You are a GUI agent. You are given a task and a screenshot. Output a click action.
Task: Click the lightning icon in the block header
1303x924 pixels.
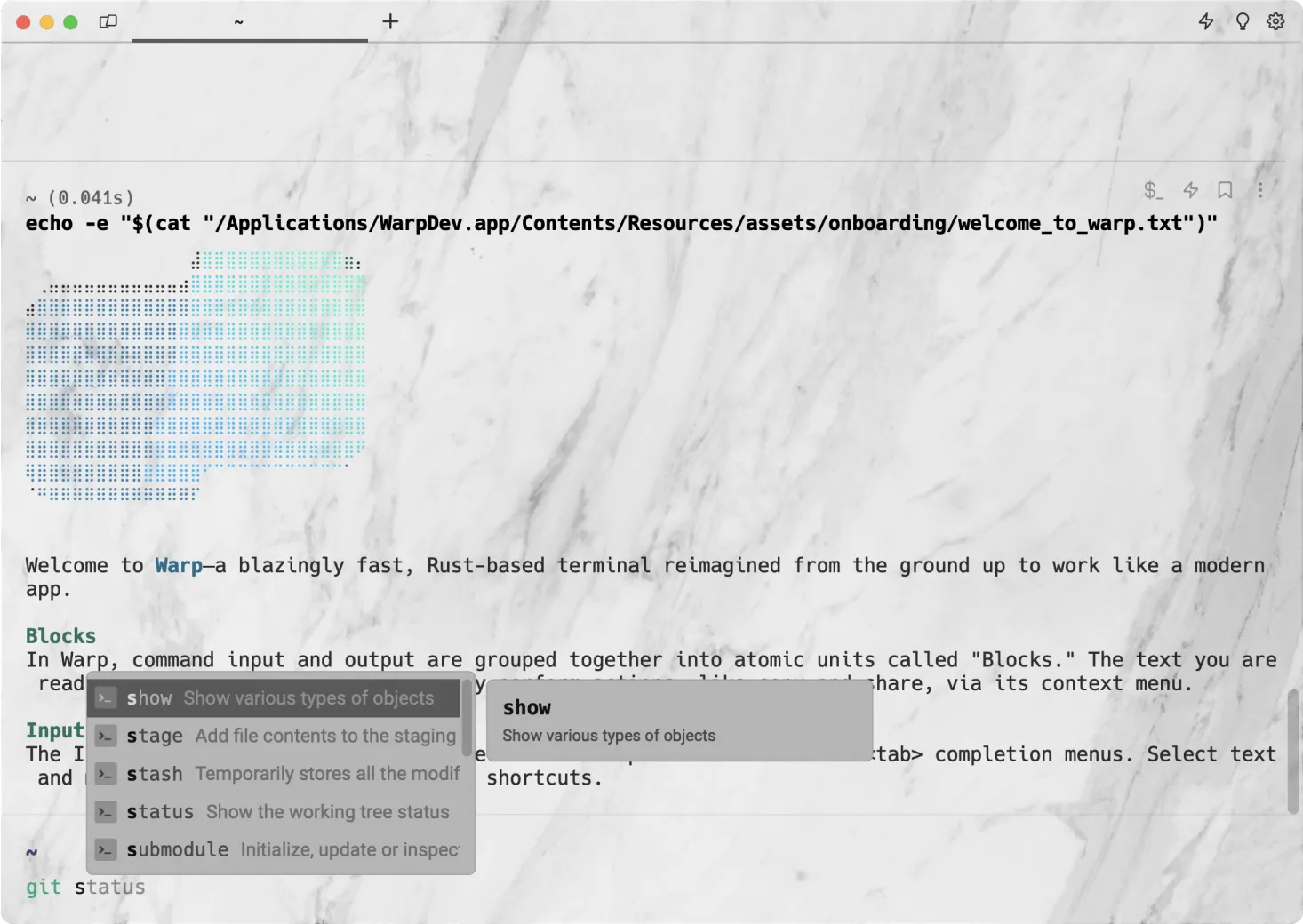[x=1191, y=189]
